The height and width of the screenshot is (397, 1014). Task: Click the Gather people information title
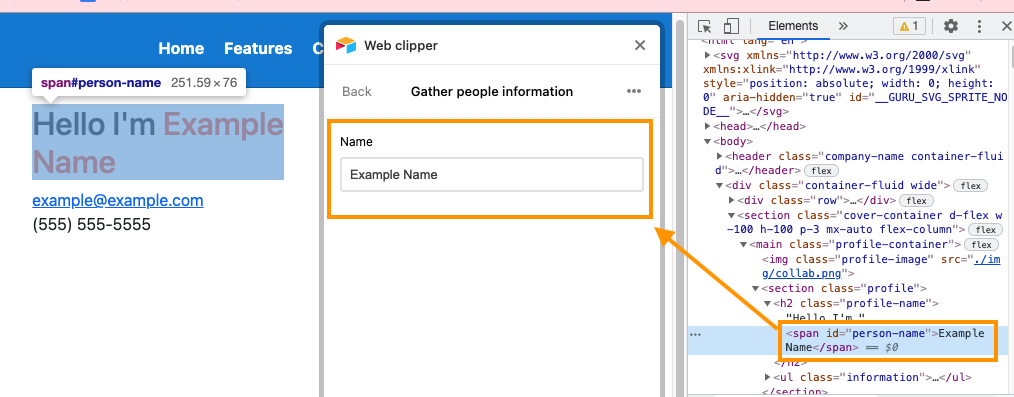[491, 91]
